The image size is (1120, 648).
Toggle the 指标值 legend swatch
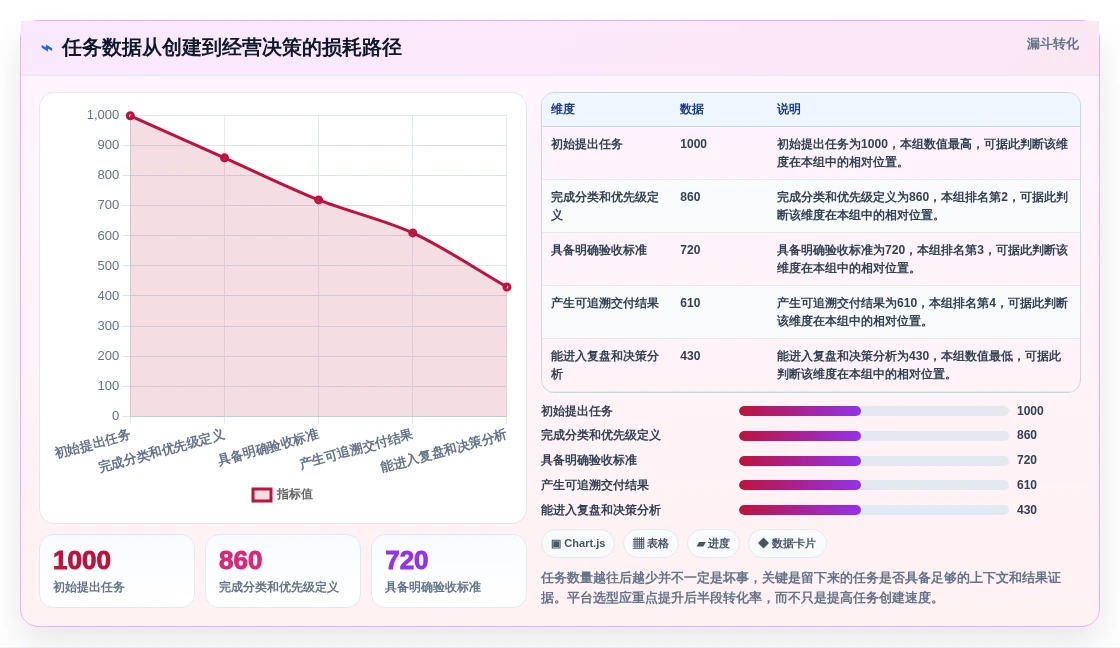tap(261, 494)
